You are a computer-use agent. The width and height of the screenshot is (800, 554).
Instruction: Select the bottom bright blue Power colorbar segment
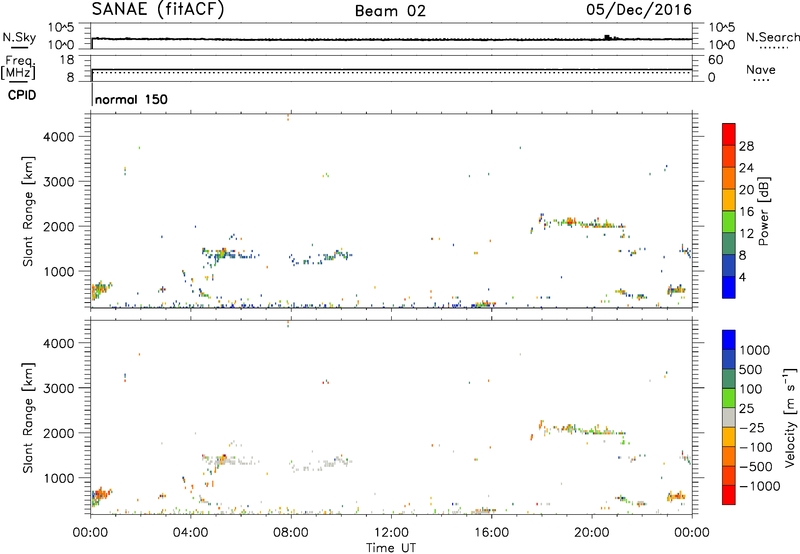(729, 287)
